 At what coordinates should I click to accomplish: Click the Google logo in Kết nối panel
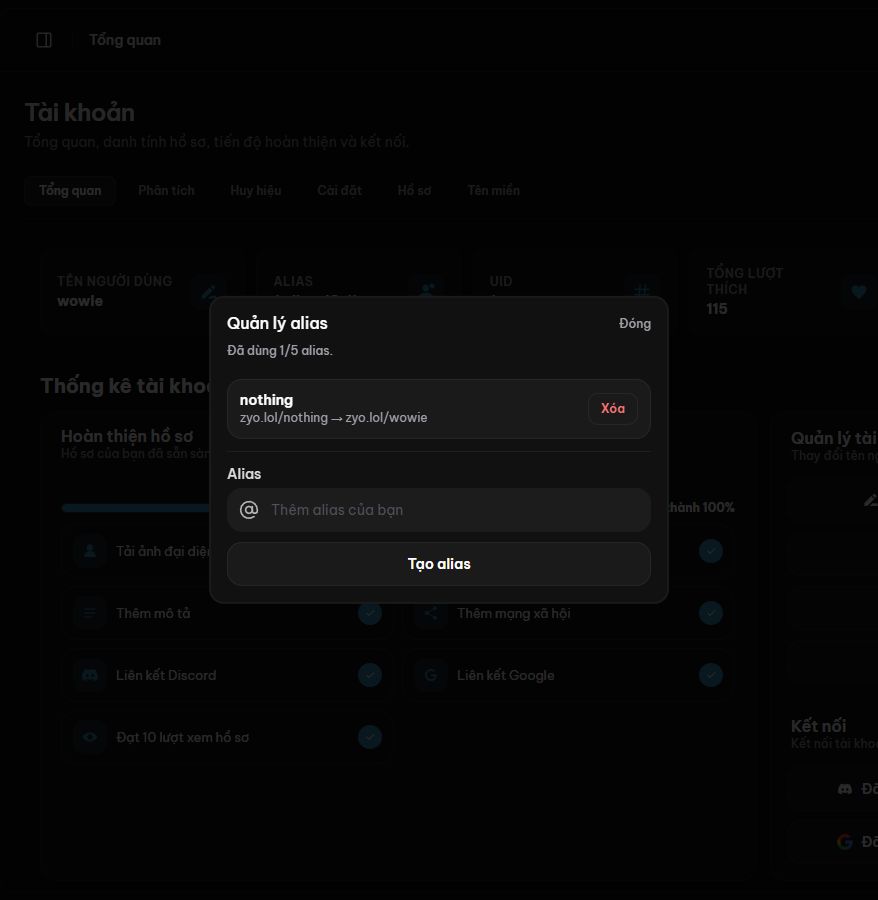(x=845, y=842)
